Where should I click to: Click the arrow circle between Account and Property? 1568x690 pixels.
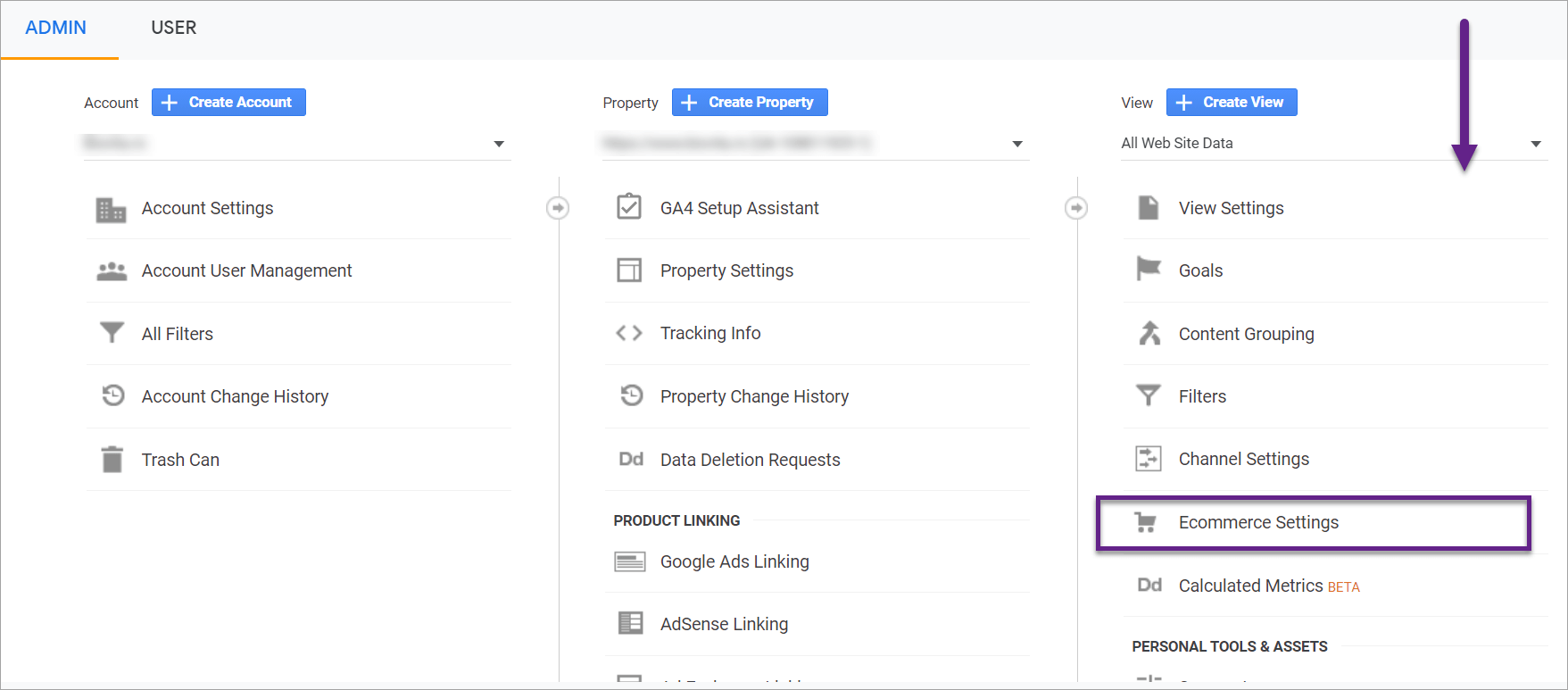(558, 208)
